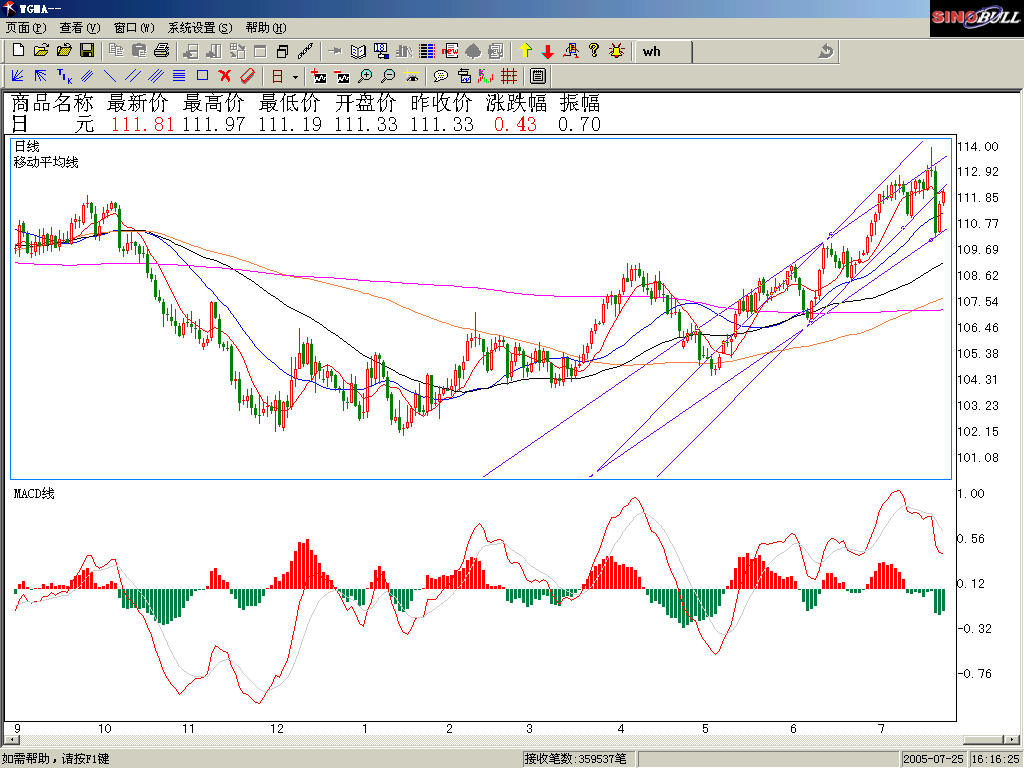Click the speech bubble comment icon
The height and width of the screenshot is (768, 1024).
pos(441,76)
